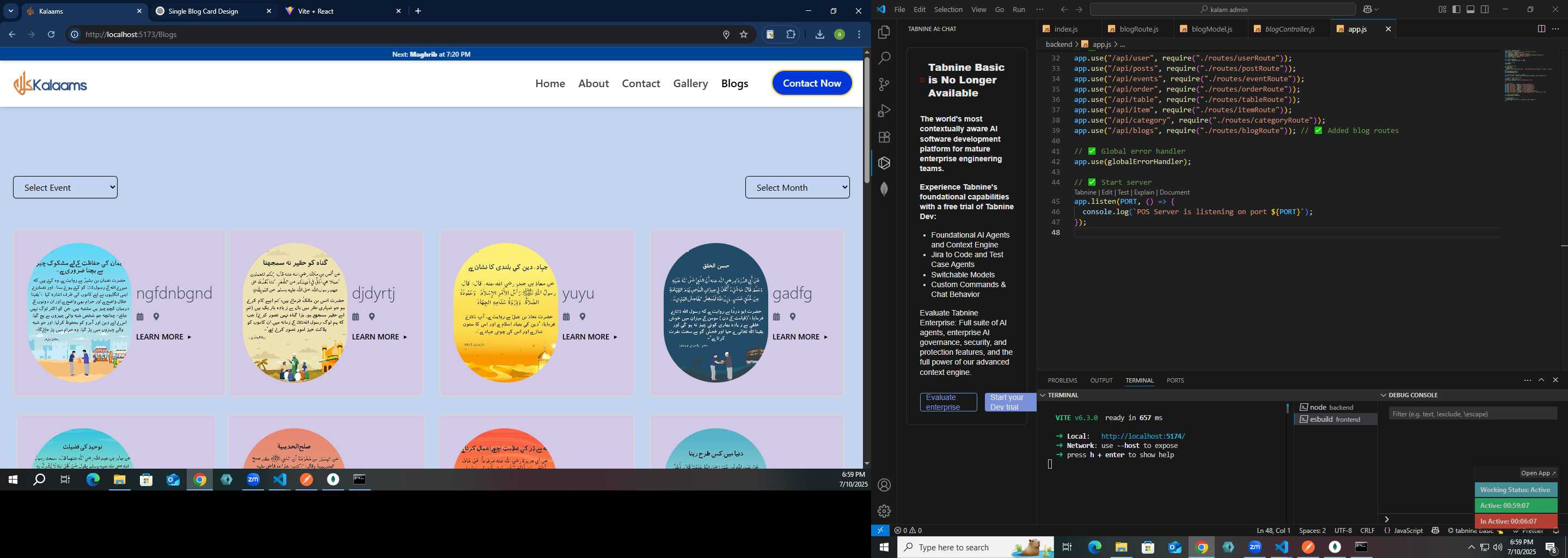Open Source Control view in VS Code

pyautogui.click(x=884, y=84)
